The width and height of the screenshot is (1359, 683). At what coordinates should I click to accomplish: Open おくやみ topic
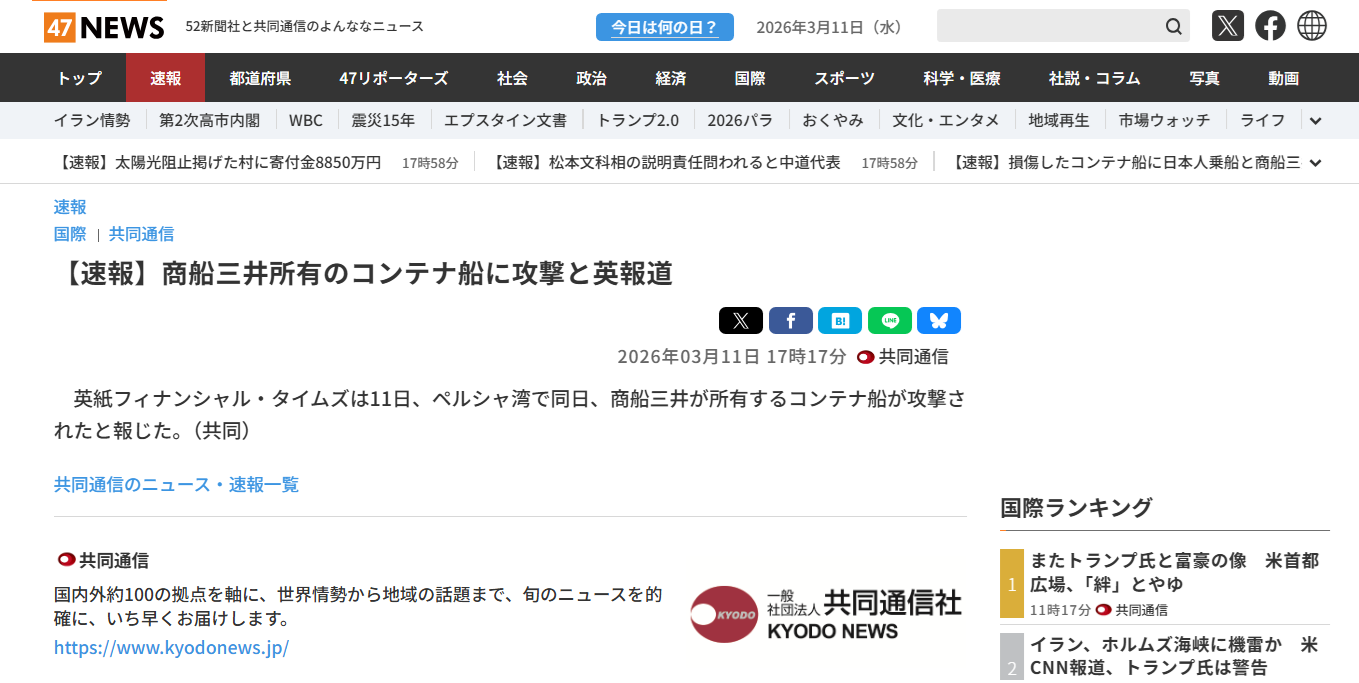(x=833, y=120)
